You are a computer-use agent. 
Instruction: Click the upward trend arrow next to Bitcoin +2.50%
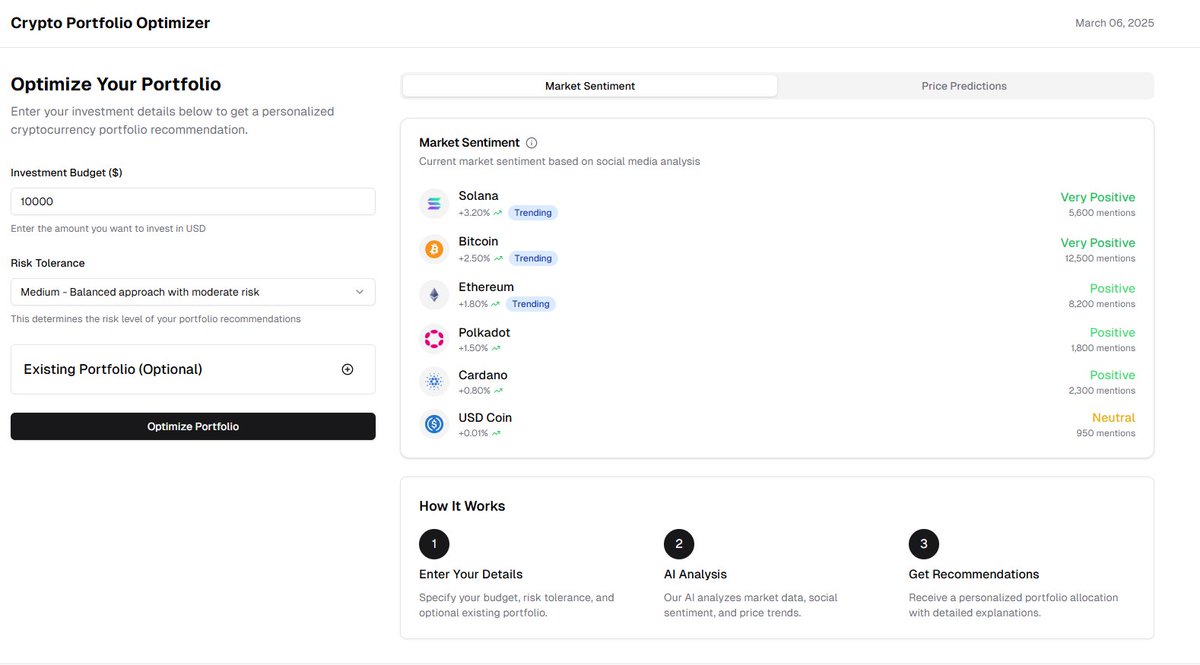tap(498, 258)
